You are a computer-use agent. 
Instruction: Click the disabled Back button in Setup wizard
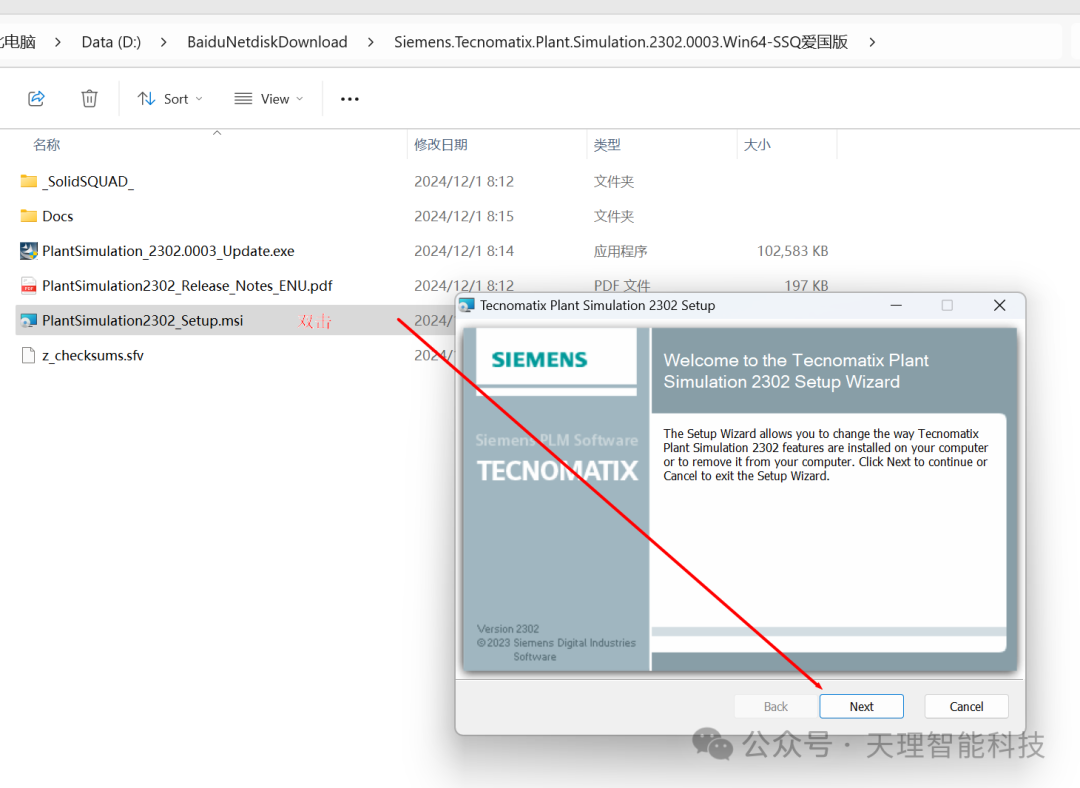pyautogui.click(x=776, y=706)
